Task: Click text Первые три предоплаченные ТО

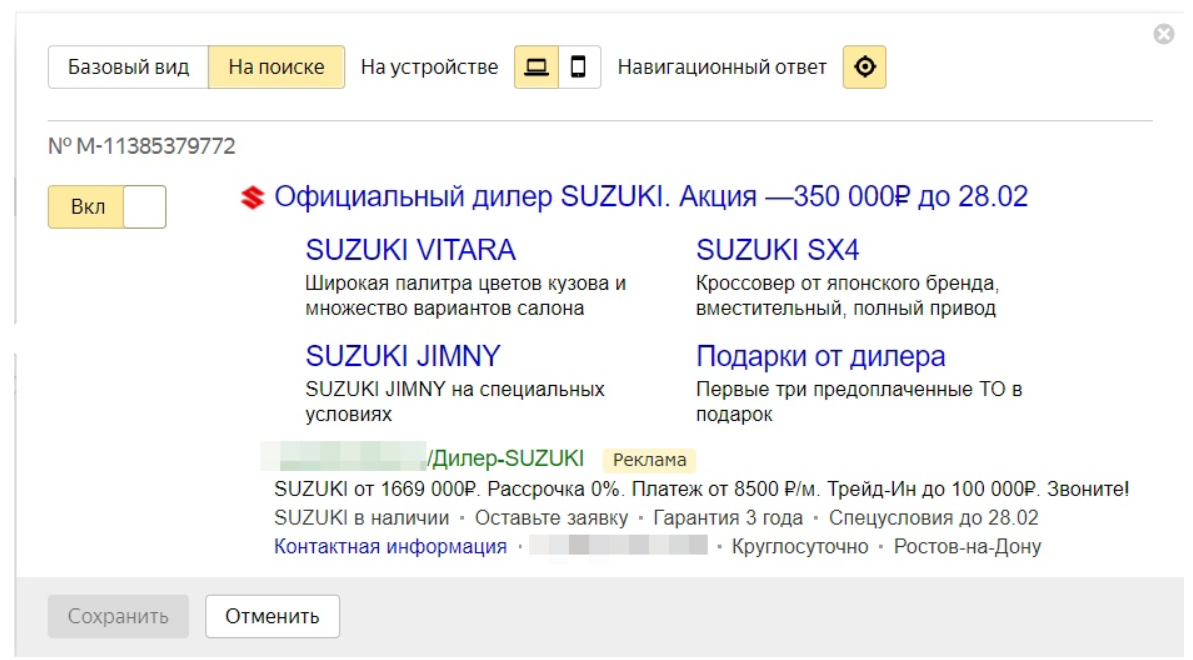Action: pyautogui.click(x=859, y=401)
